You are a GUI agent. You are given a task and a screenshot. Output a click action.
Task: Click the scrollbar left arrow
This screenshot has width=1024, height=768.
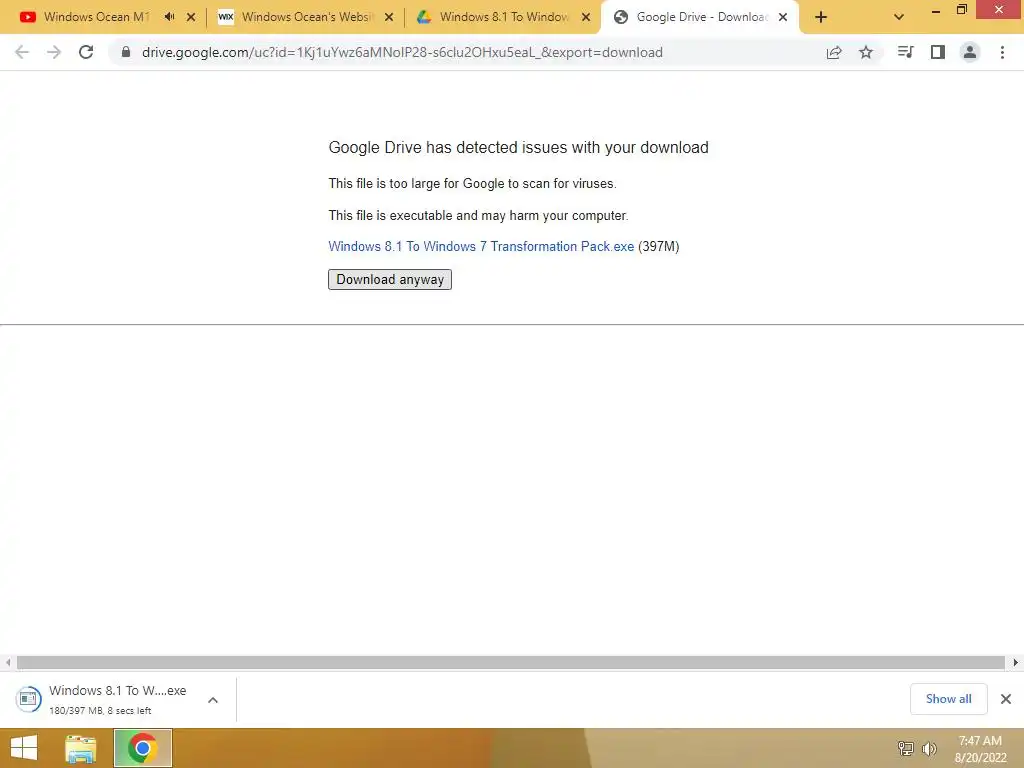pyautogui.click(x=8, y=662)
